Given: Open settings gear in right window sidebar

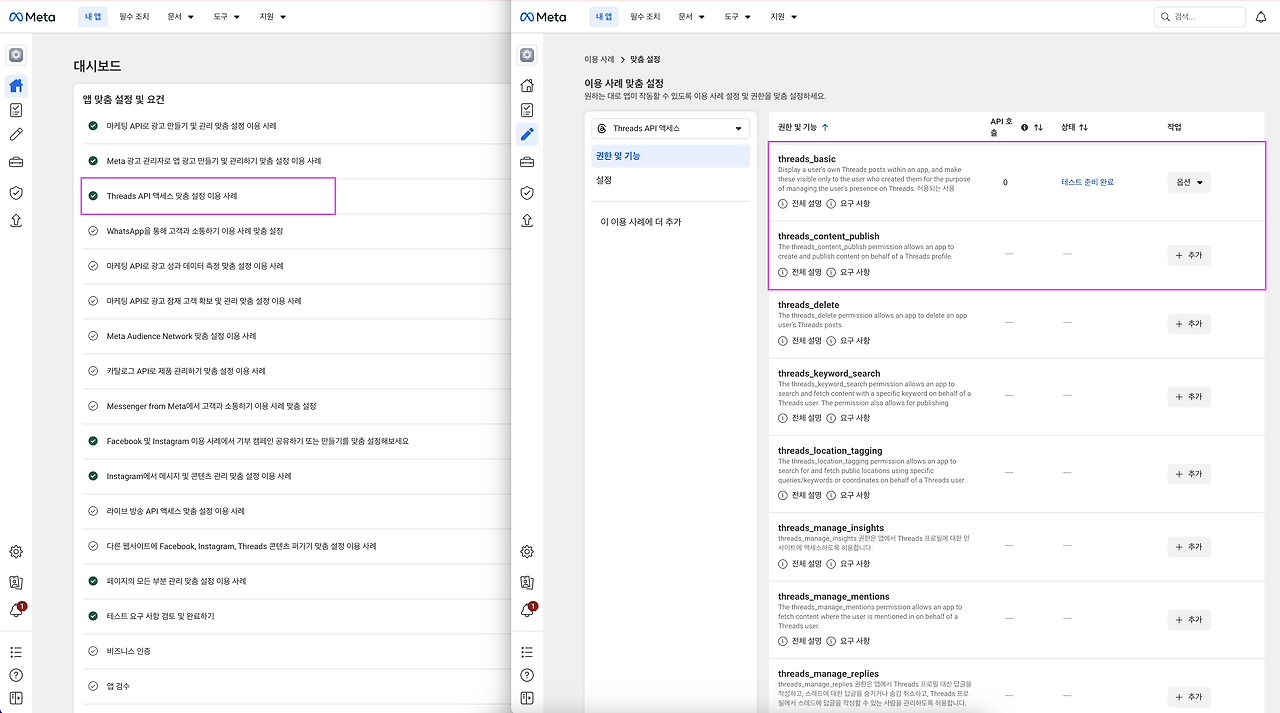Looking at the screenshot, I should coord(527,552).
